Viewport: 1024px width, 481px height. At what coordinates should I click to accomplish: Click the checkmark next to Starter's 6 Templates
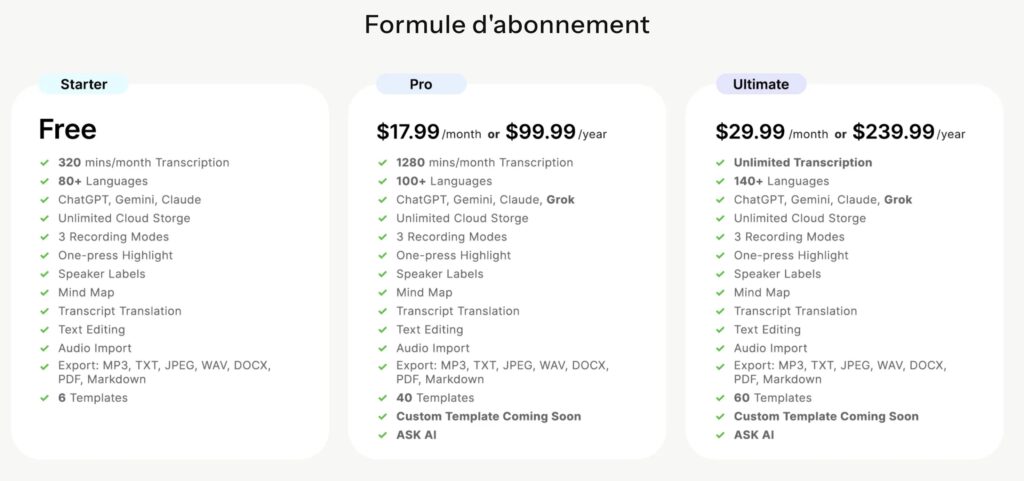44,398
